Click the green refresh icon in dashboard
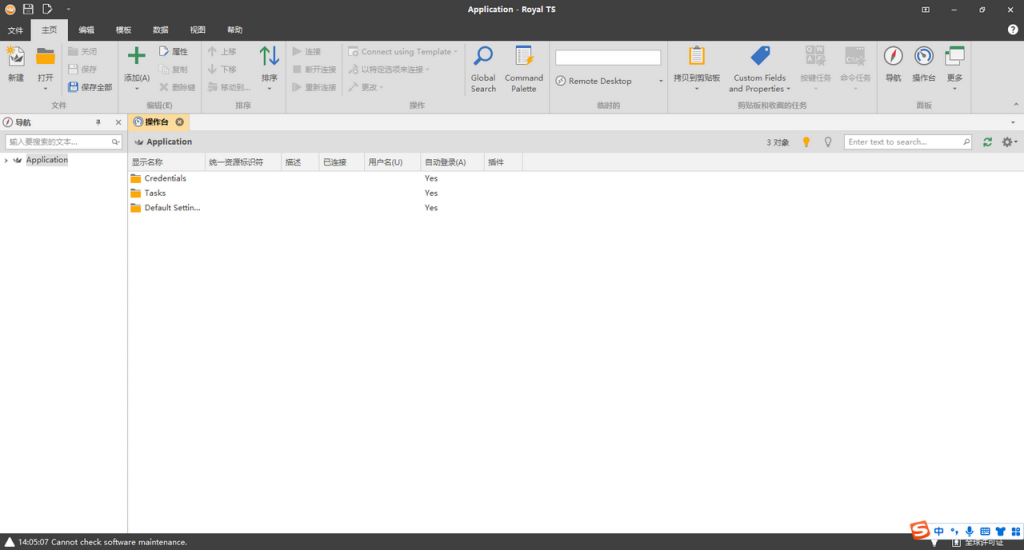The image size is (1024, 550). click(x=988, y=142)
